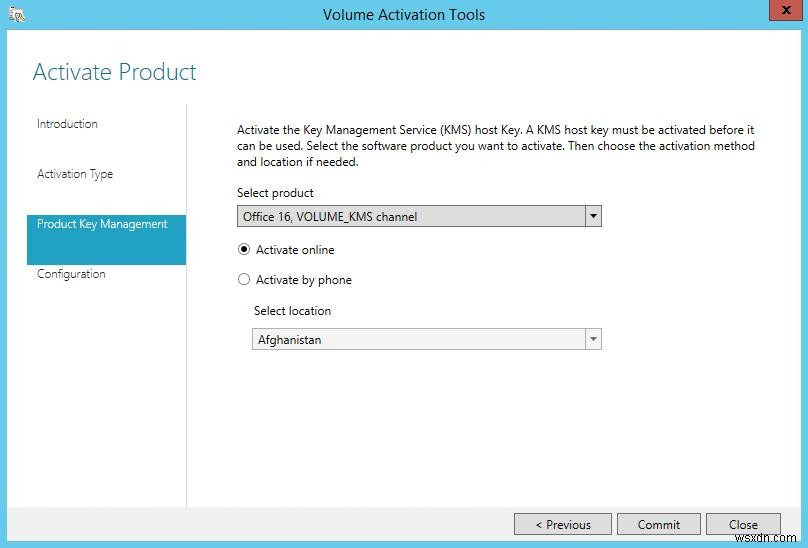The width and height of the screenshot is (808, 548).
Task: Open the Activation Type step
Action: 75,174
